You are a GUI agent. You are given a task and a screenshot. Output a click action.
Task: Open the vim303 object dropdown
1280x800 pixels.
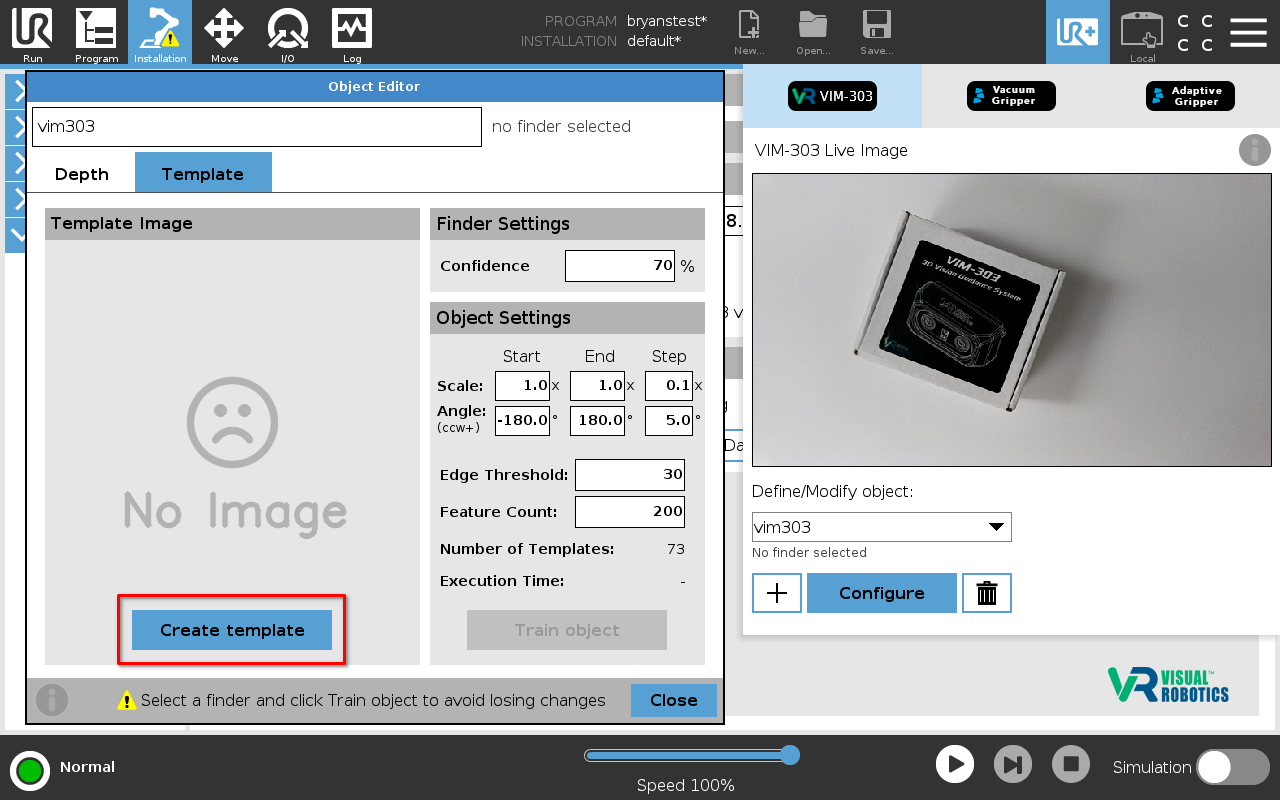882,527
